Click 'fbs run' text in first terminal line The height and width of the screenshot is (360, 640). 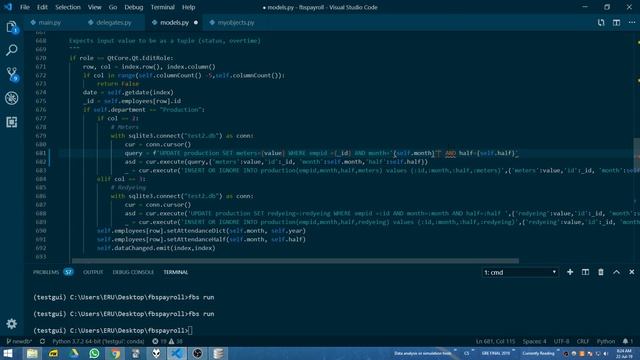click(x=201, y=297)
